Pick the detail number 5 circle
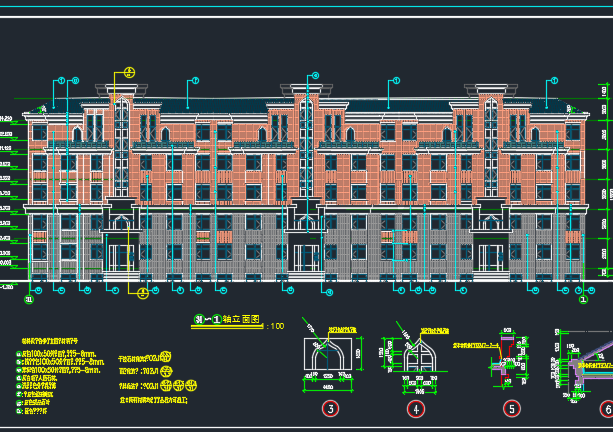 point(511,408)
